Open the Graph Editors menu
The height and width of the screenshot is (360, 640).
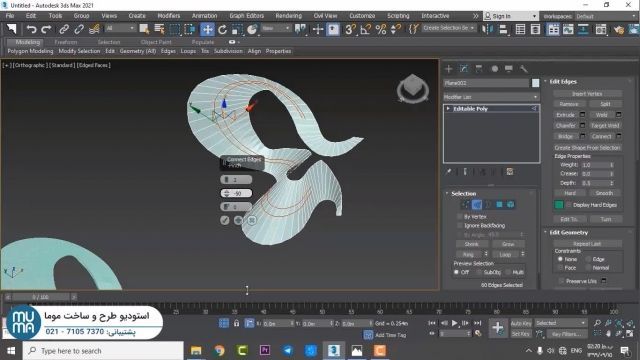tap(247, 16)
